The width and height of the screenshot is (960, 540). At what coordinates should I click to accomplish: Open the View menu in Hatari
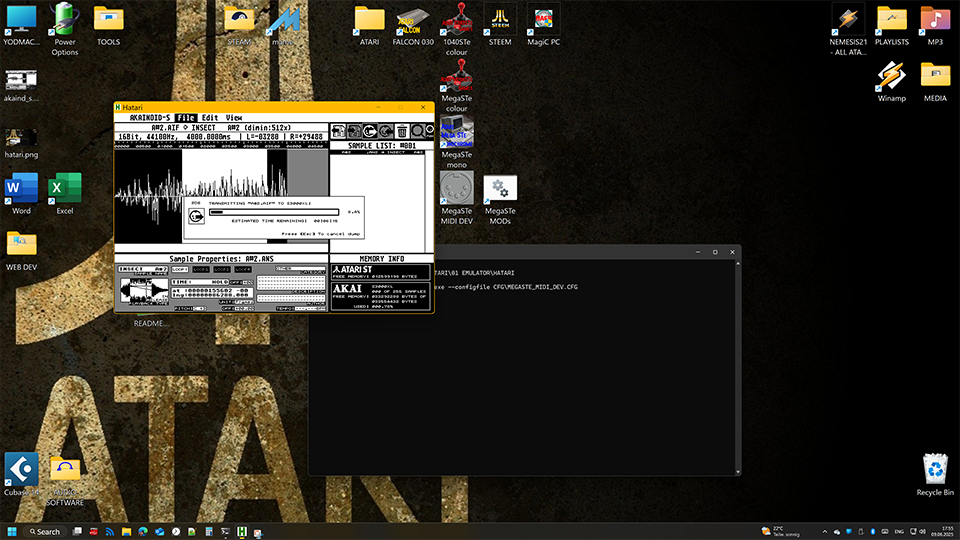click(234, 118)
